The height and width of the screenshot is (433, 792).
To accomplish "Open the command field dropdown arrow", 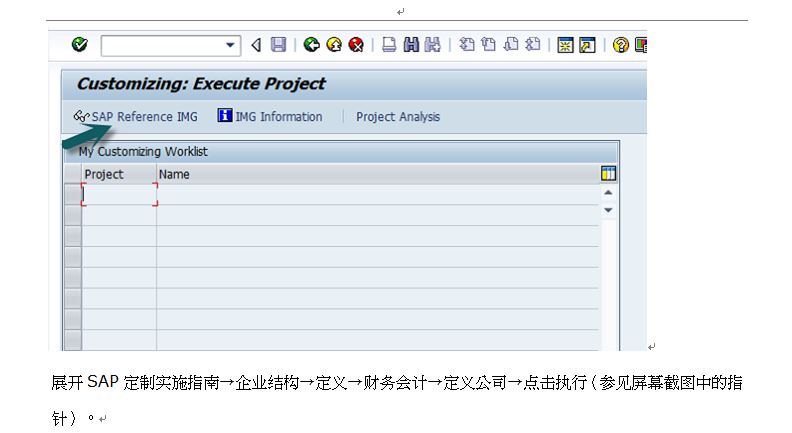I will click(x=230, y=45).
